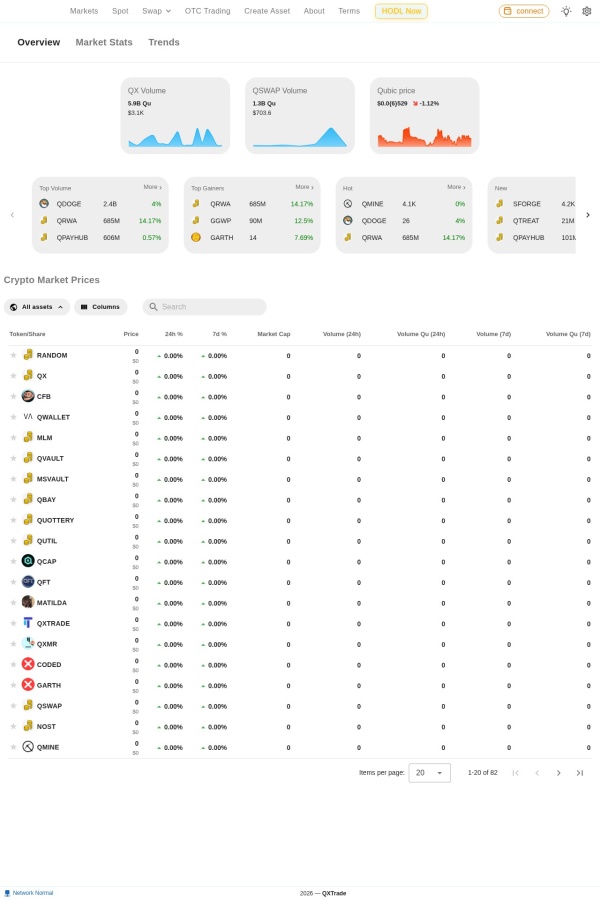
Task: Open the About link
Action: coord(314,11)
